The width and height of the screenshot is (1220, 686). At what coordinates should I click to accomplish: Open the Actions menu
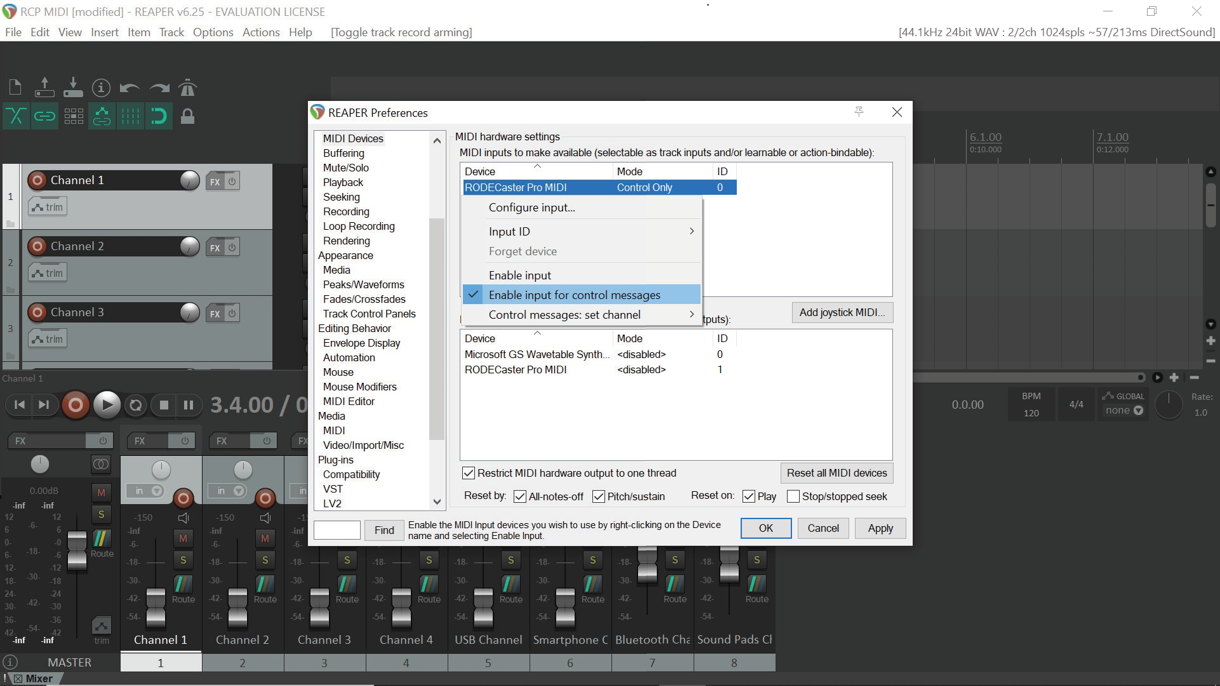pyautogui.click(x=260, y=32)
